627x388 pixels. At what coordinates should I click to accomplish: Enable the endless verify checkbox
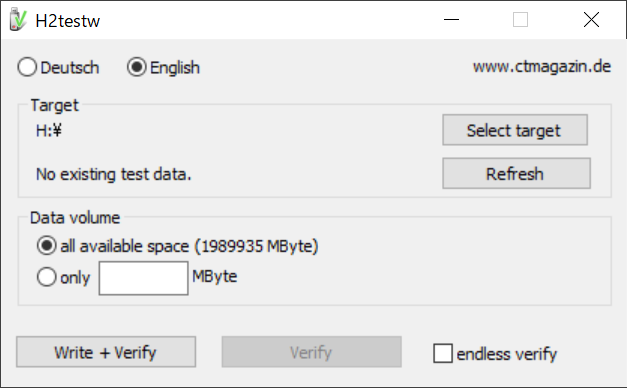(x=495, y=354)
